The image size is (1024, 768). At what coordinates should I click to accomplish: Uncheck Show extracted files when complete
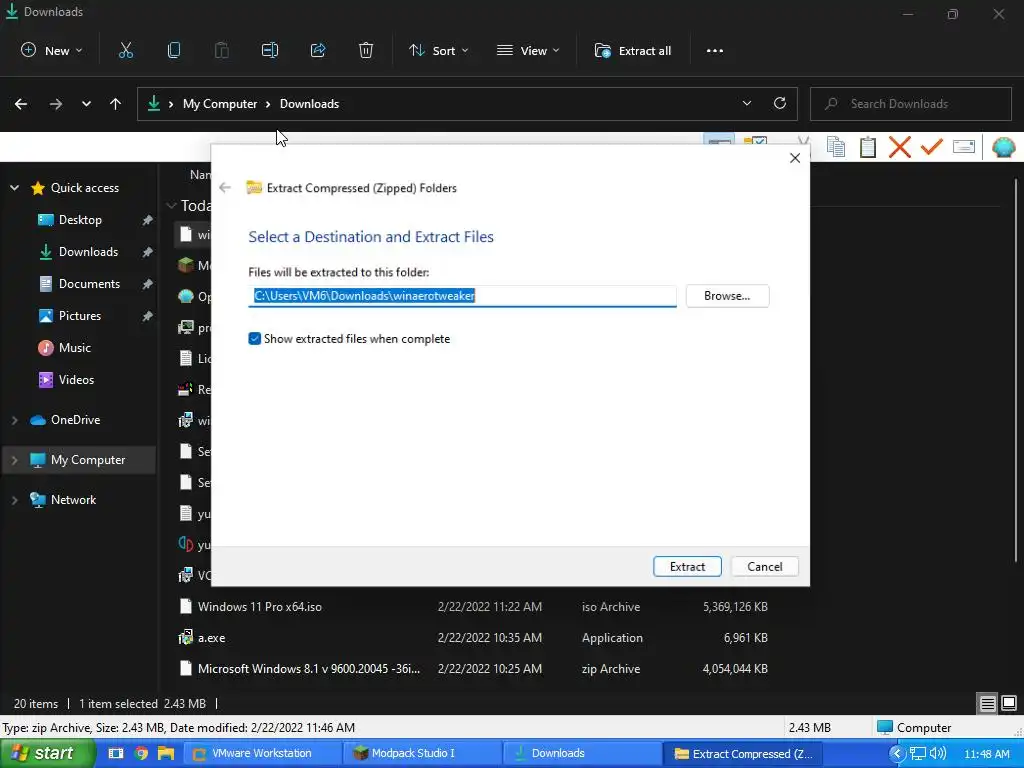pos(255,338)
